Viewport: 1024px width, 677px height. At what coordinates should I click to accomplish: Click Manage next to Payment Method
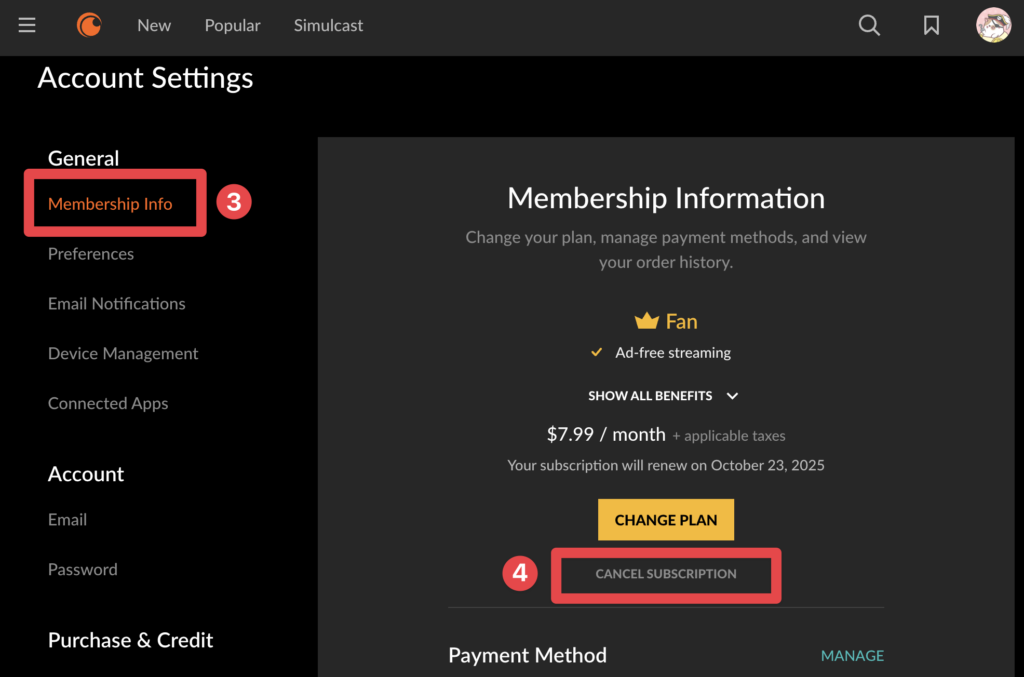tap(852, 655)
